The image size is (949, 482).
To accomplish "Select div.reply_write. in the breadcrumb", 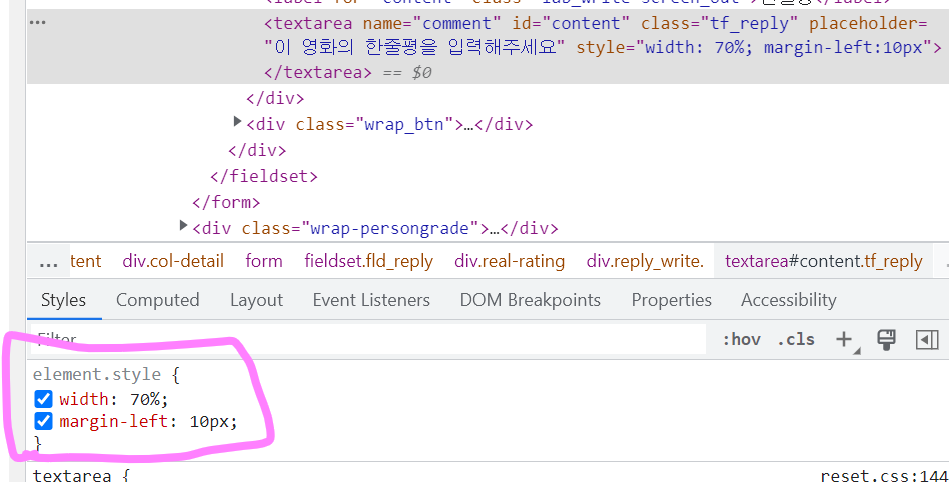I will pyautogui.click(x=645, y=261).
